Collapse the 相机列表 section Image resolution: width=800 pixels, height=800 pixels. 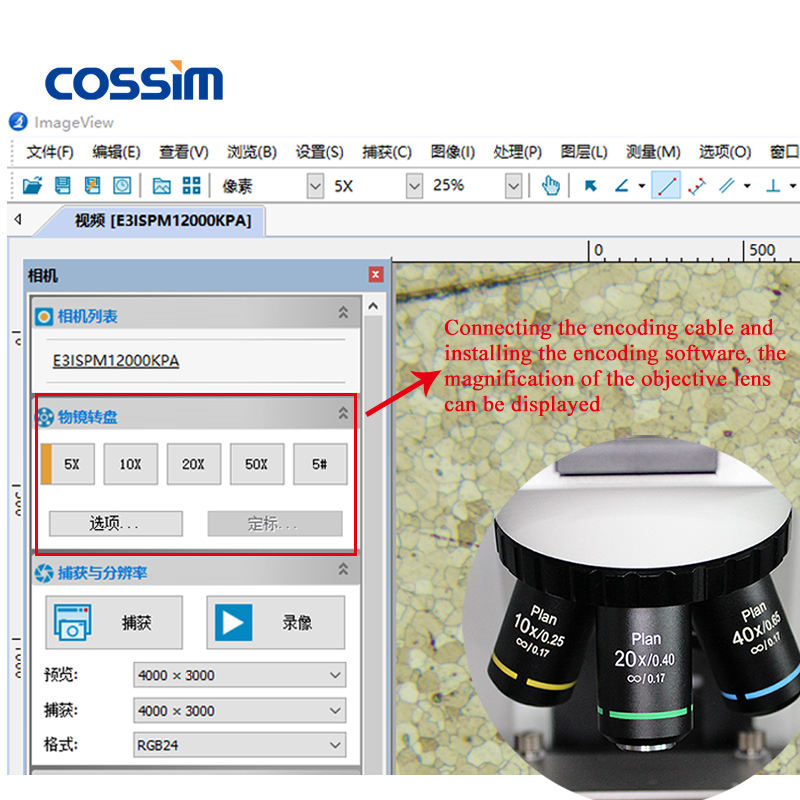pos(343,313)
